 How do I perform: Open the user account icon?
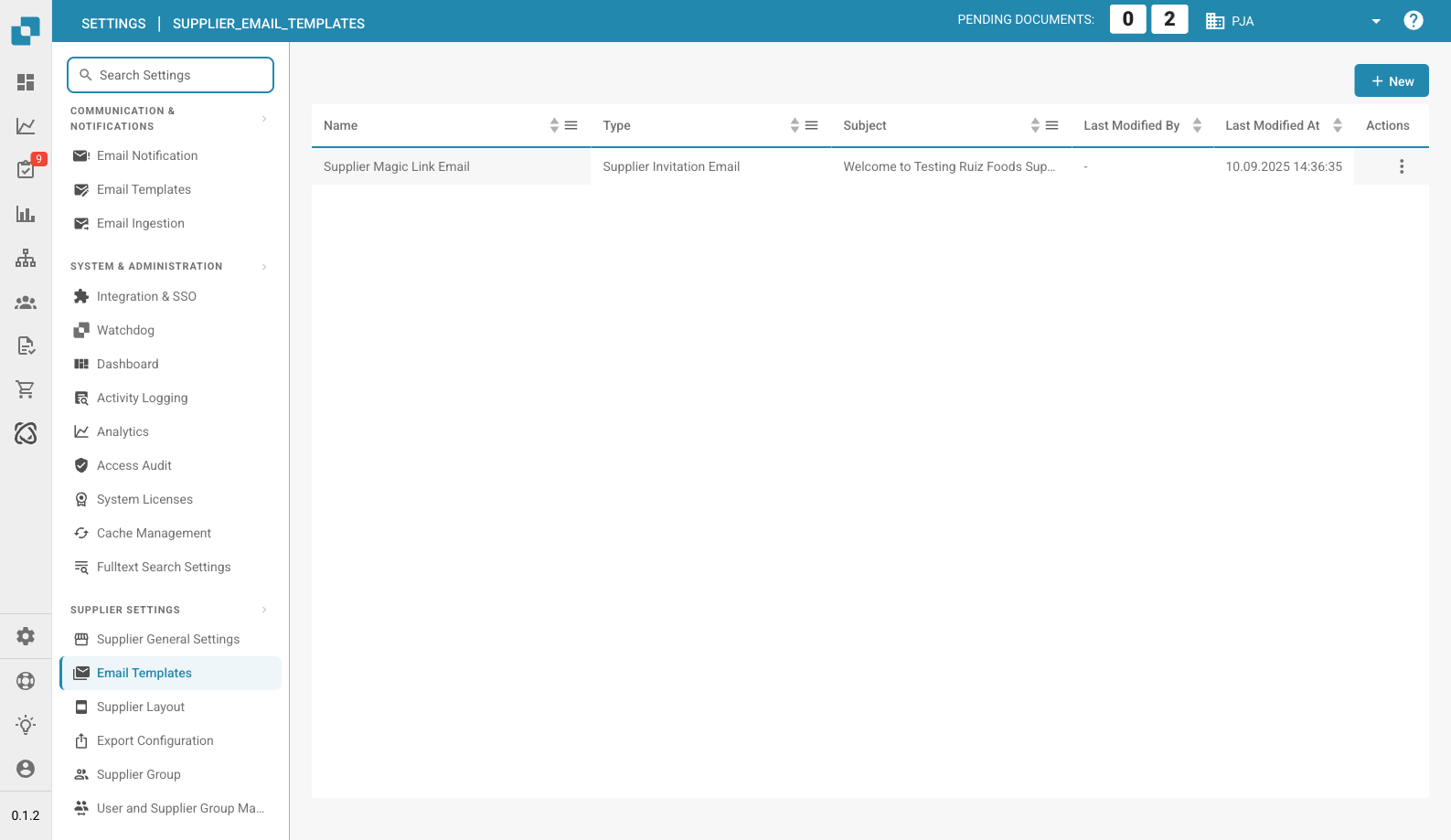point(26,769)
